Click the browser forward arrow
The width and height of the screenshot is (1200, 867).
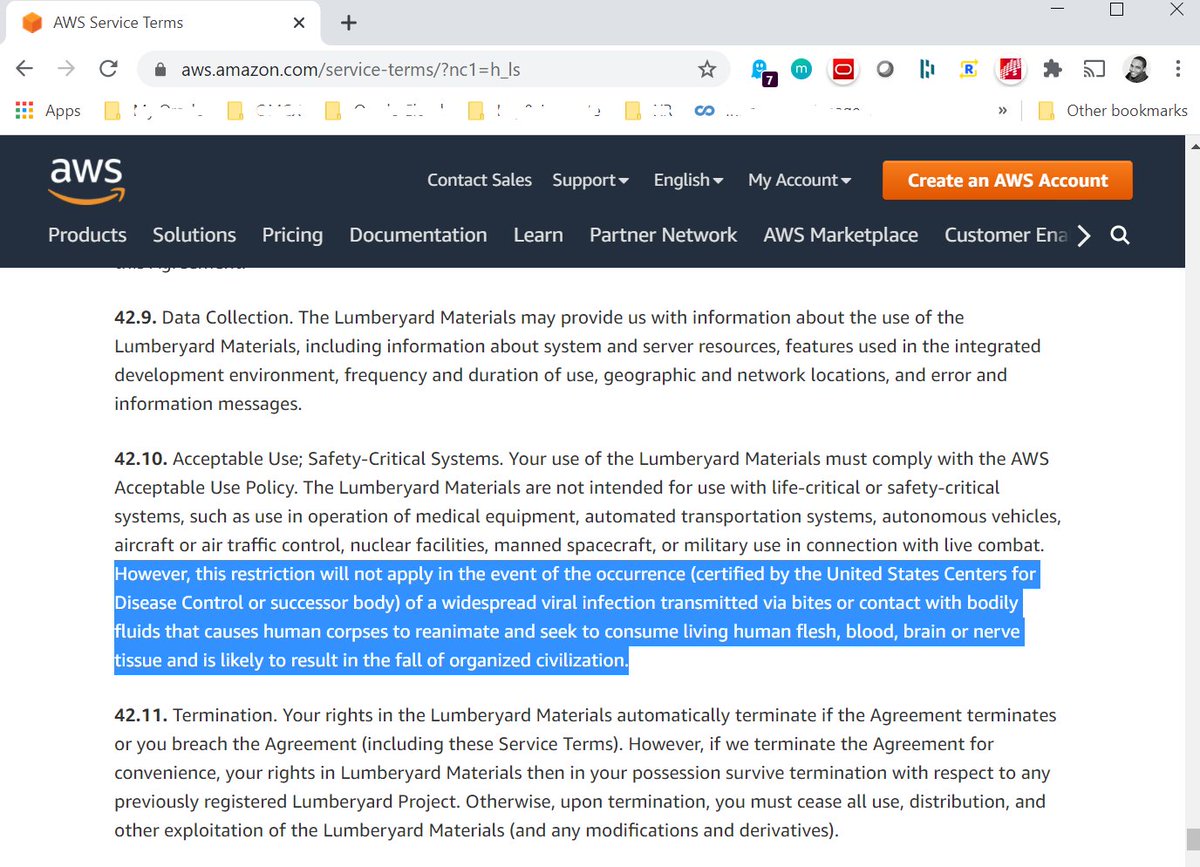pyautogui.click(x=67, y=69)
